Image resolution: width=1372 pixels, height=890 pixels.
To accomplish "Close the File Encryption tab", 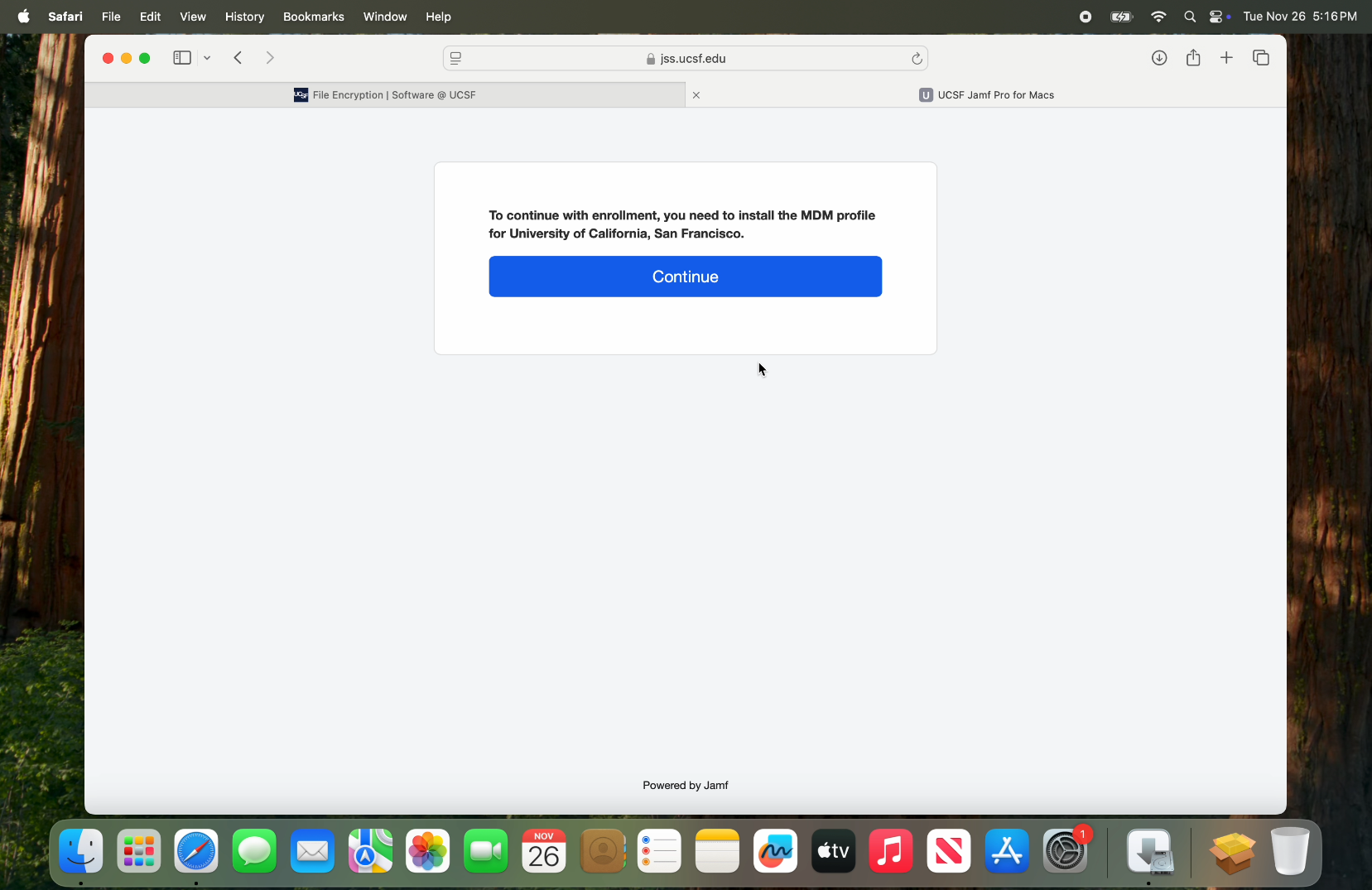I will pos(697,95).
